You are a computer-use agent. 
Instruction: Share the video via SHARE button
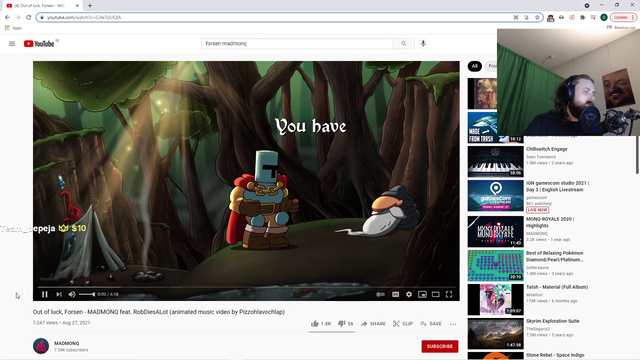coord(373,324)
